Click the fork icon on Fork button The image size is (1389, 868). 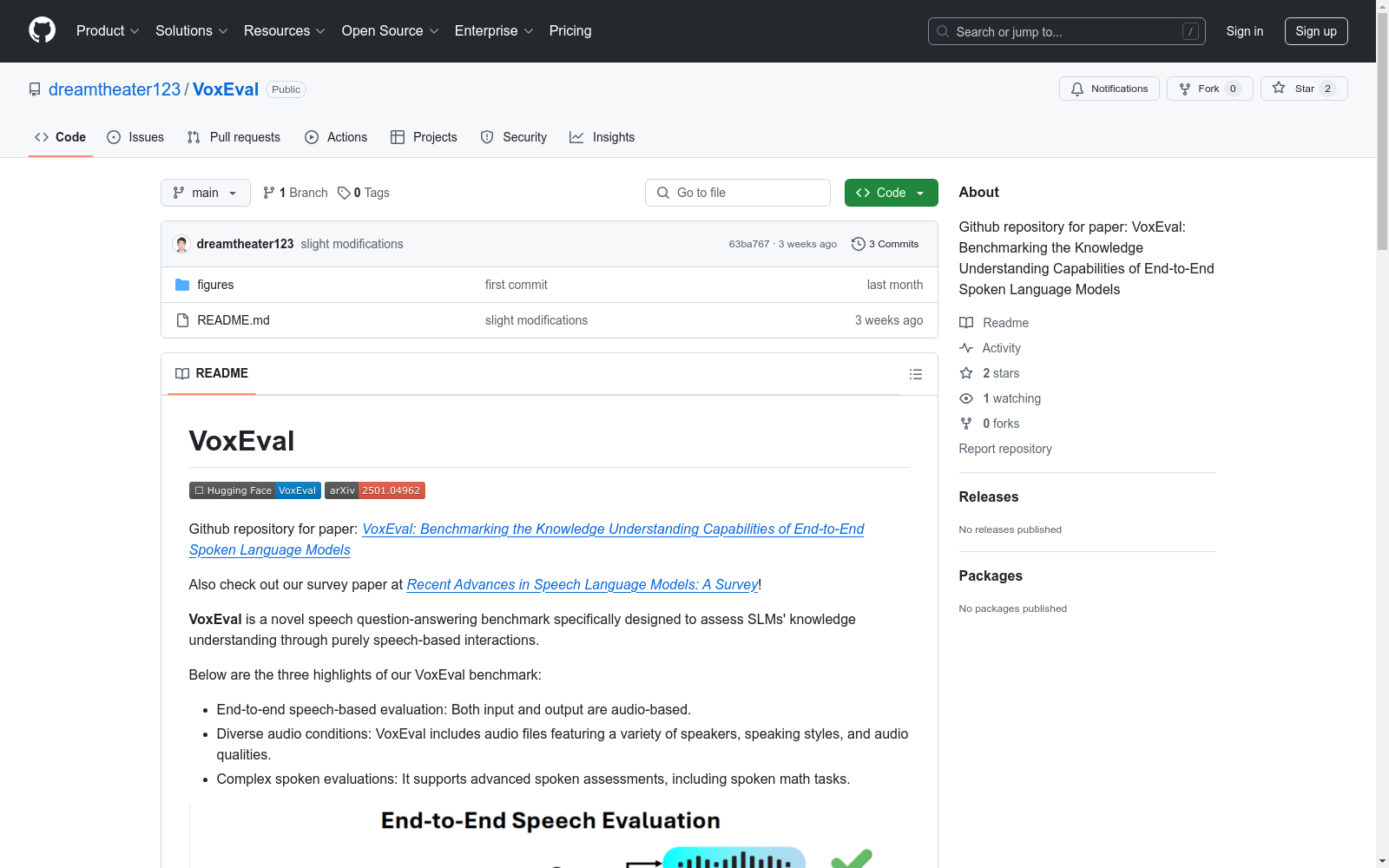[x=1185, y=89]
